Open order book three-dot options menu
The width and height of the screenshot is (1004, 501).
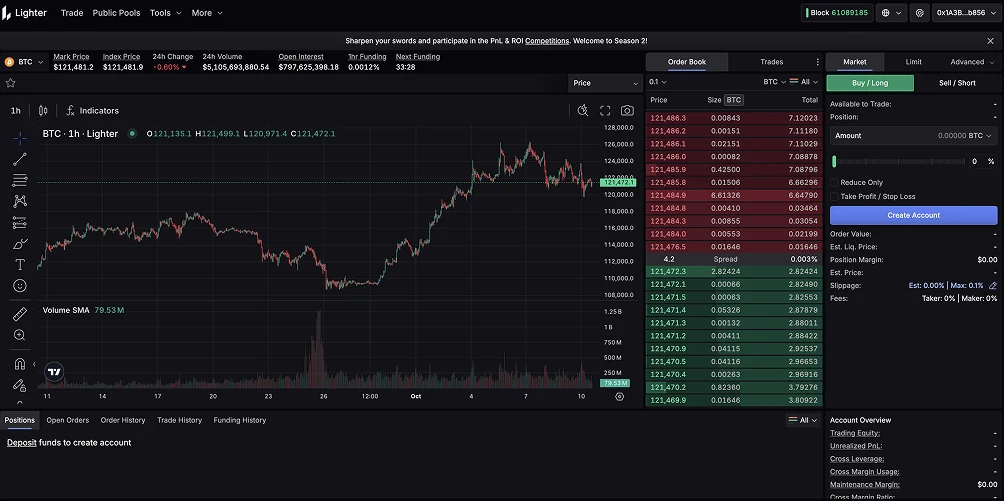tap(817, 62)
